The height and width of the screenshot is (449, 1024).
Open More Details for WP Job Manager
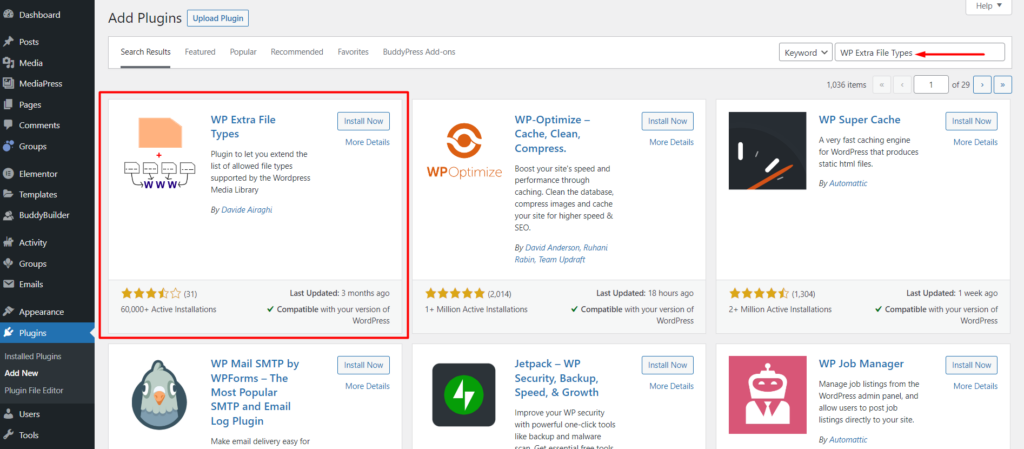[x=976, y=386]
